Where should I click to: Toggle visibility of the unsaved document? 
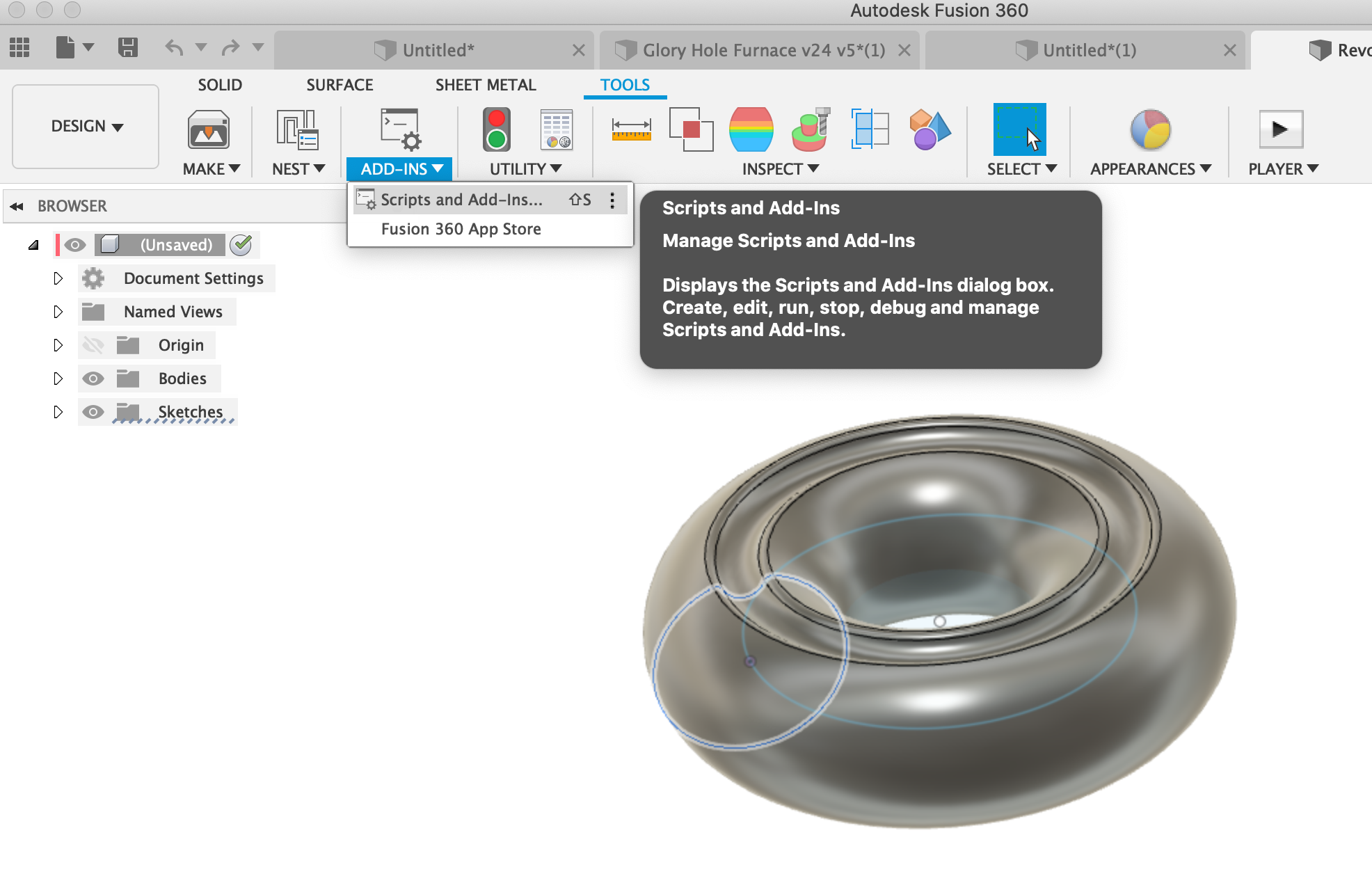[x=74, y=244]
